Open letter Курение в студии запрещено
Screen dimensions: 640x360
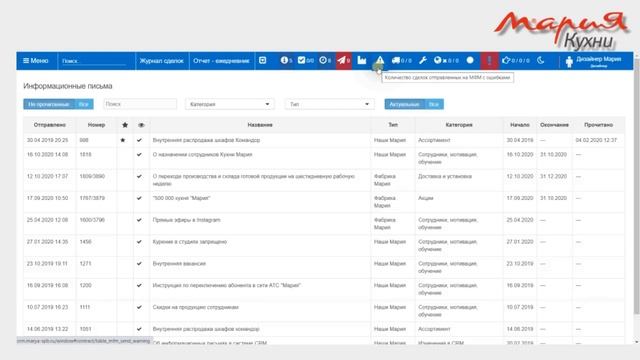coord(190,242)
